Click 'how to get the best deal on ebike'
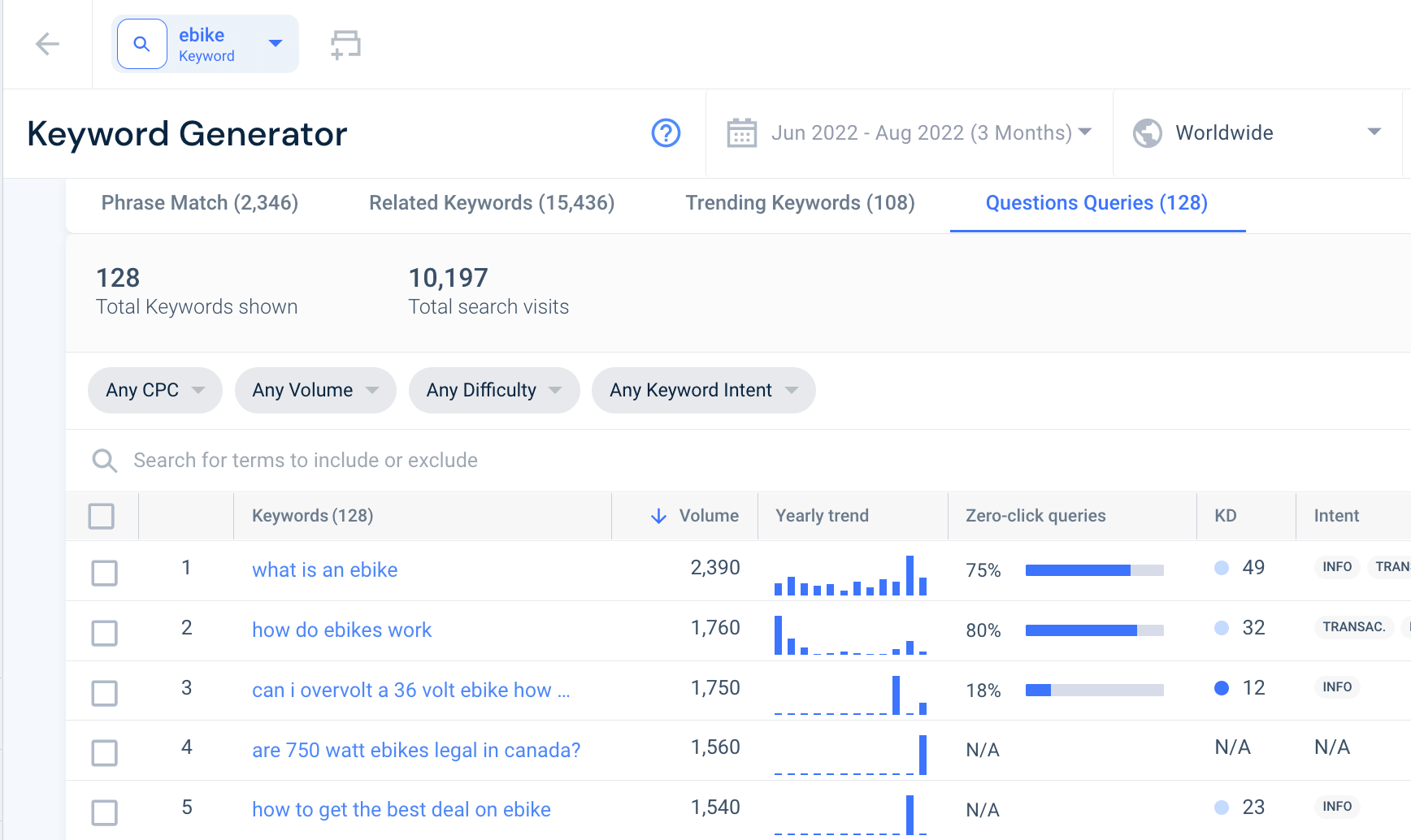The height and width of the screenshot is (840, 1411). 401,809
